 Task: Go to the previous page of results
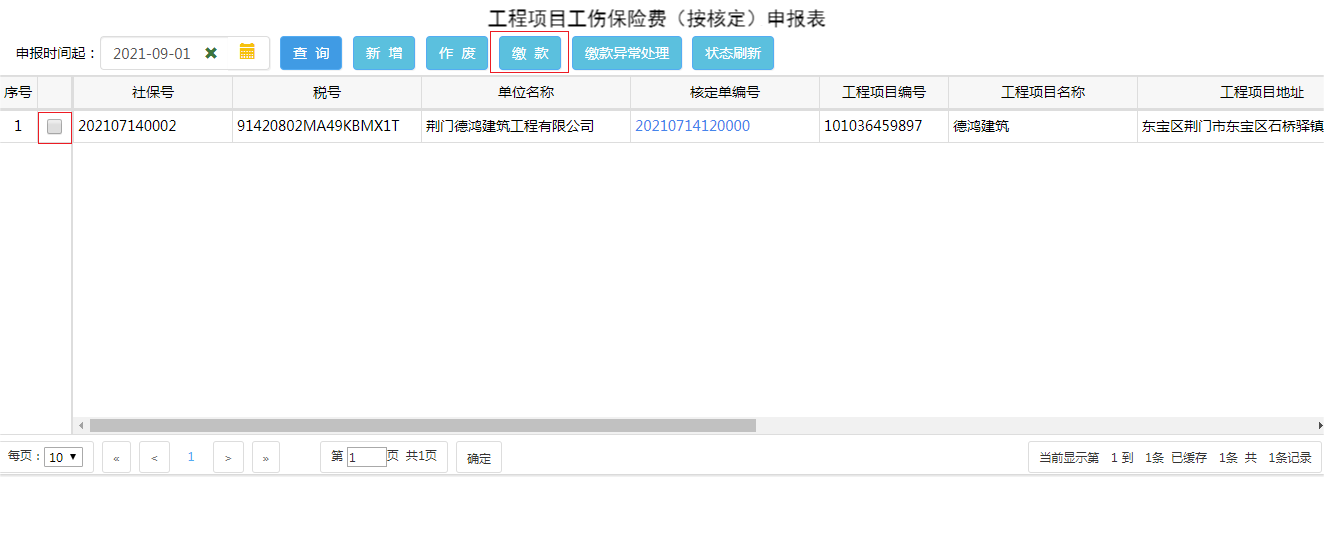point(153,458)
